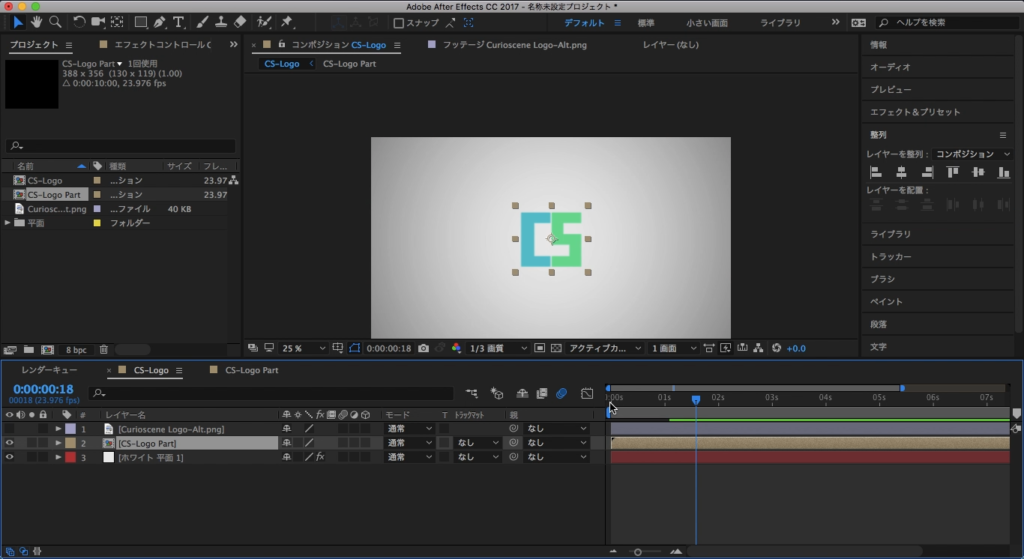The width and height of the screenshot is (1024, 559).
Task: Select the Rotation tool
Action: pos(78,22)
